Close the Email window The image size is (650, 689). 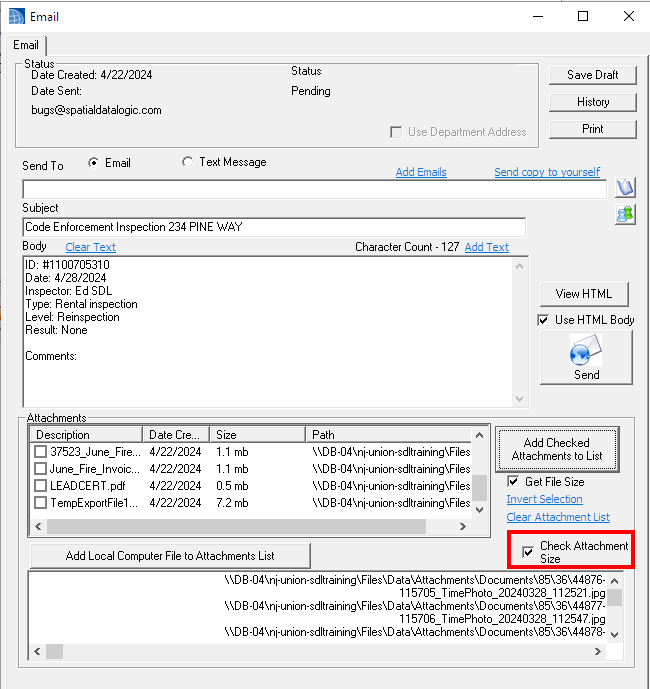[x=629, y=16]
